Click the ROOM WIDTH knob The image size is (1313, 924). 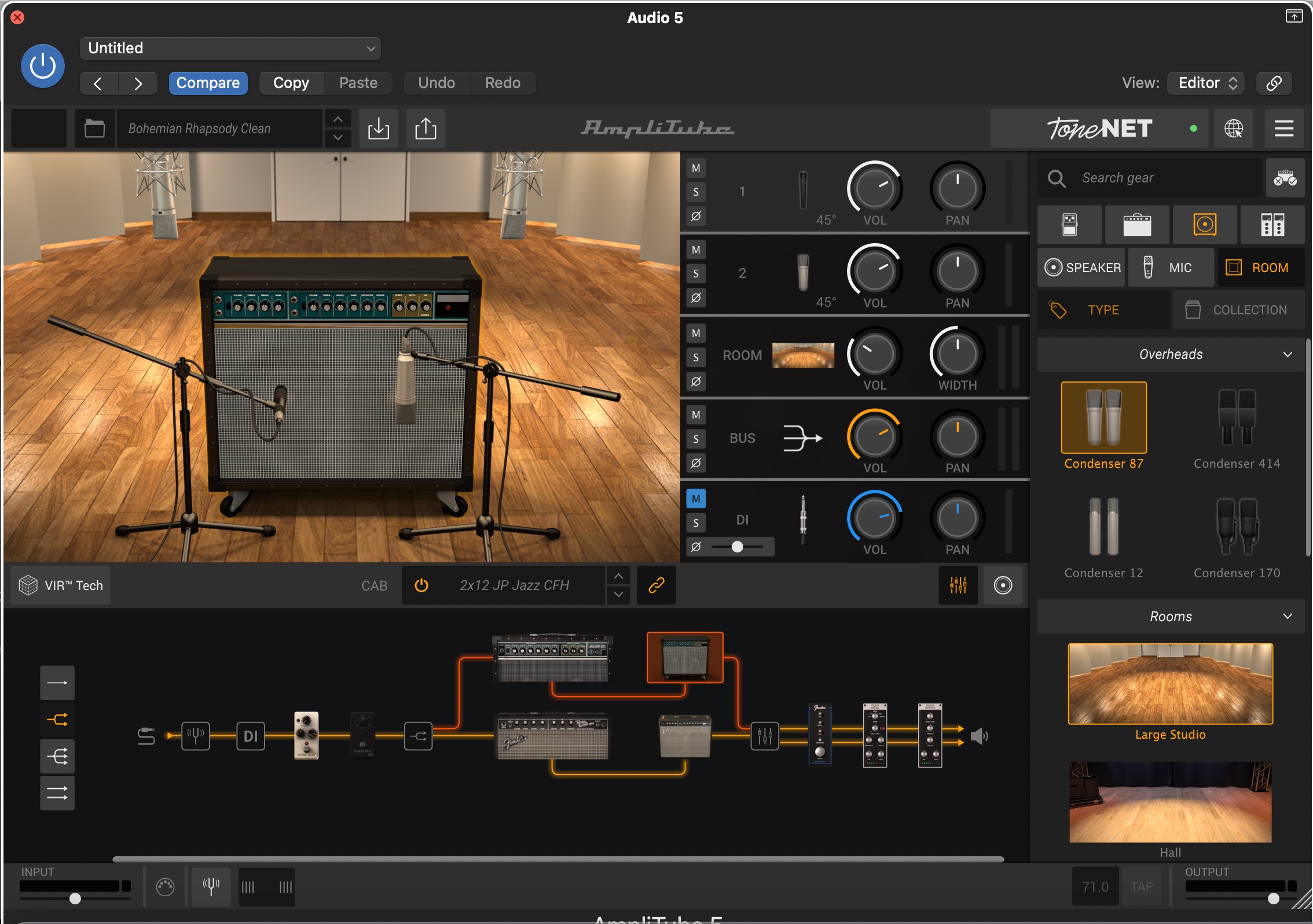pyautogui.click(x=957, y=354)
